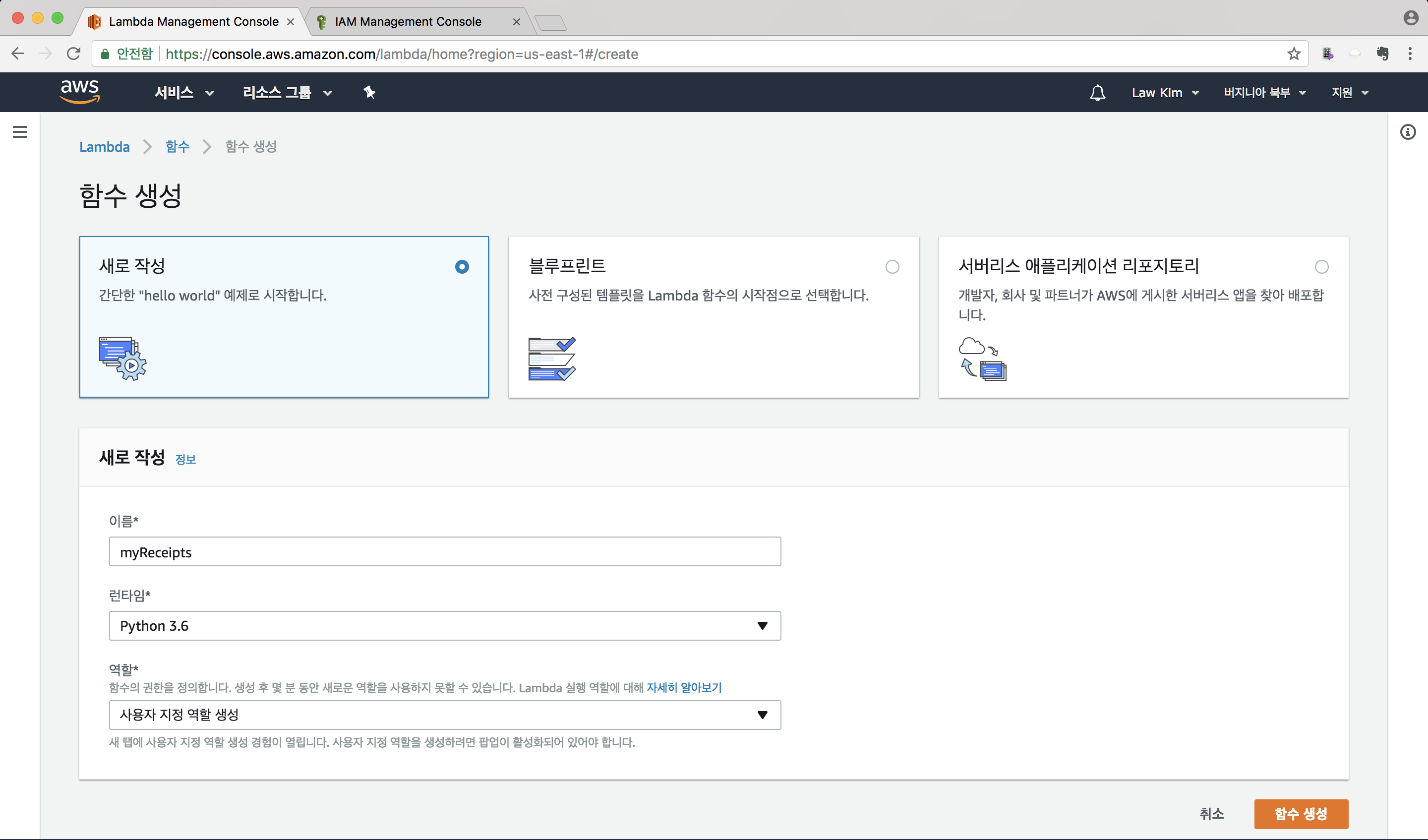Screen dimensions: 1428x840
Task: Reload the page with refresh icon
Action: (x=74, y=54)
